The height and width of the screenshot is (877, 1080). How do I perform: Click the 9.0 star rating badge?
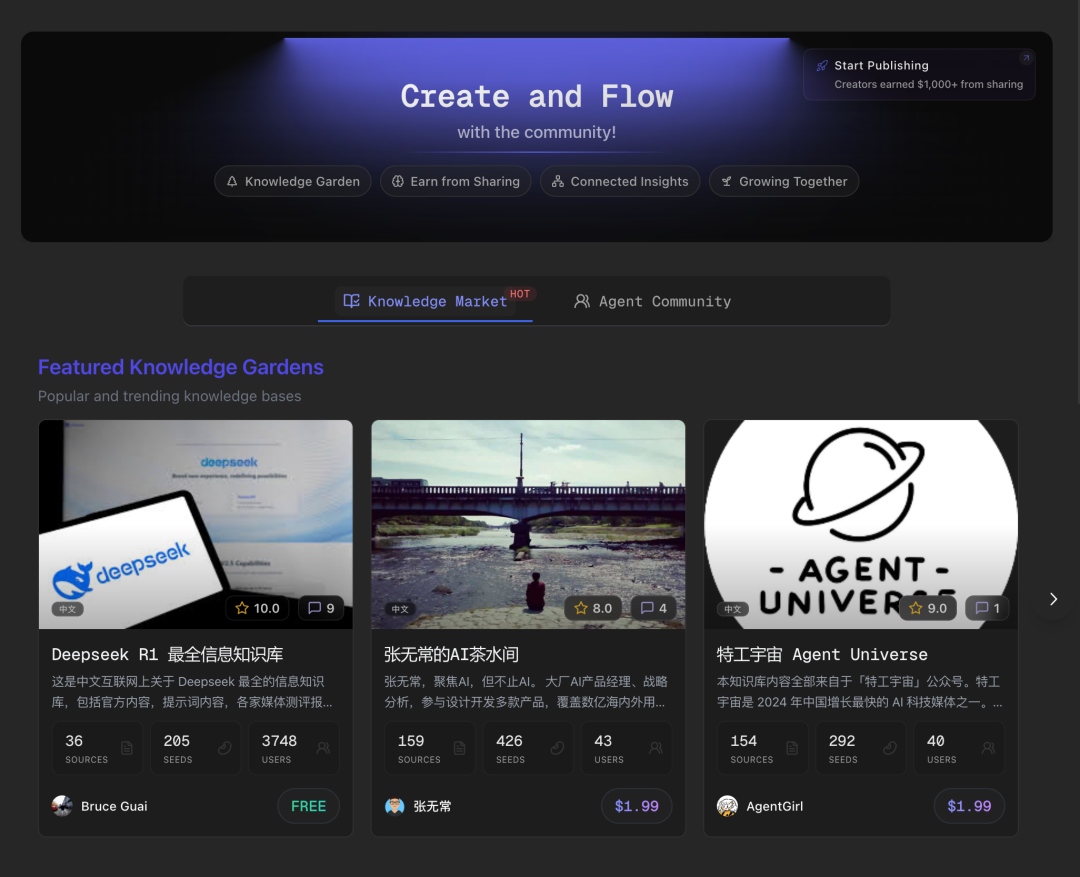[x=928, y=608]
